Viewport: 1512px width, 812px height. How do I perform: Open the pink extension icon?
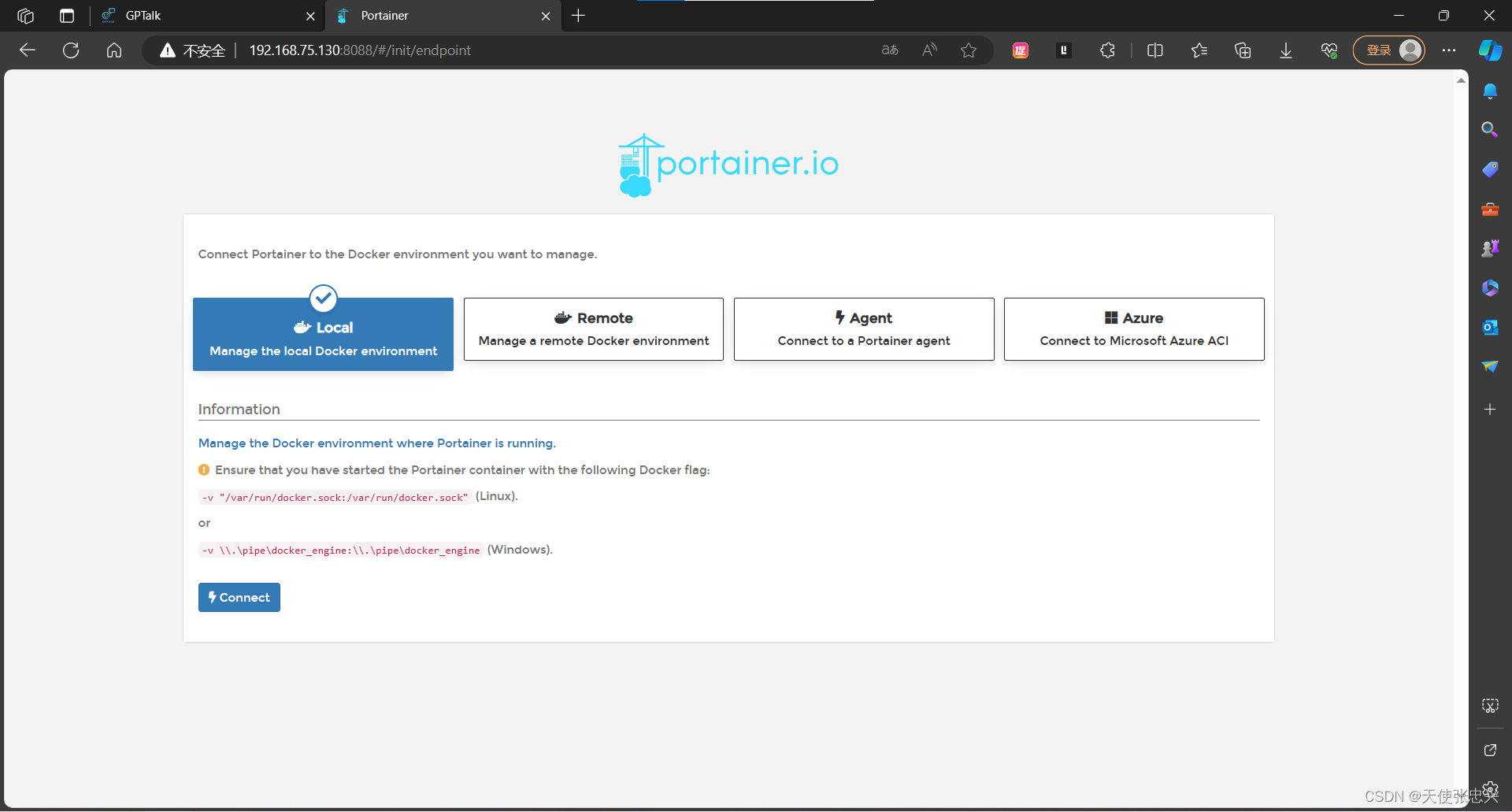pyautogui.click(x=1021, y=50)
